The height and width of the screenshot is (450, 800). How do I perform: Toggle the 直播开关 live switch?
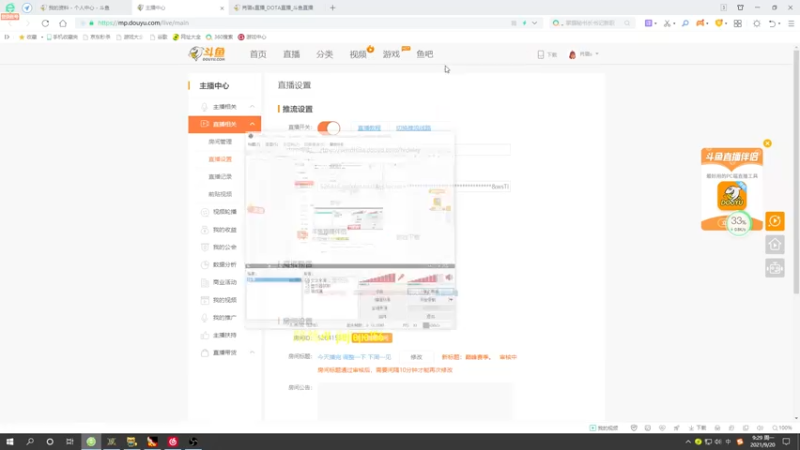pos(329,128)
